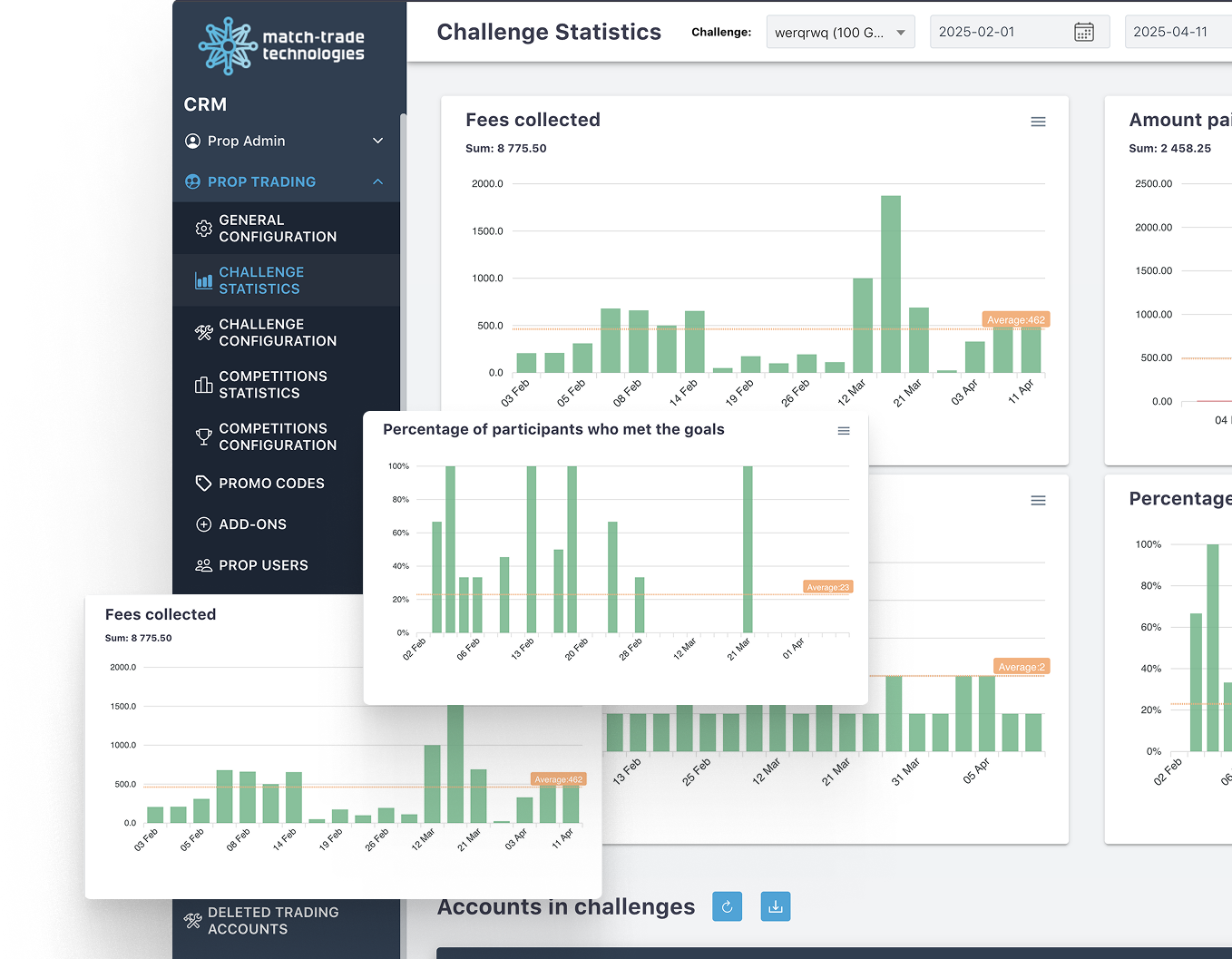Click the Promo Codes tag icon
Viewport: 1232px width, 959px height.
pyautogui.click(x=204, y=484)
